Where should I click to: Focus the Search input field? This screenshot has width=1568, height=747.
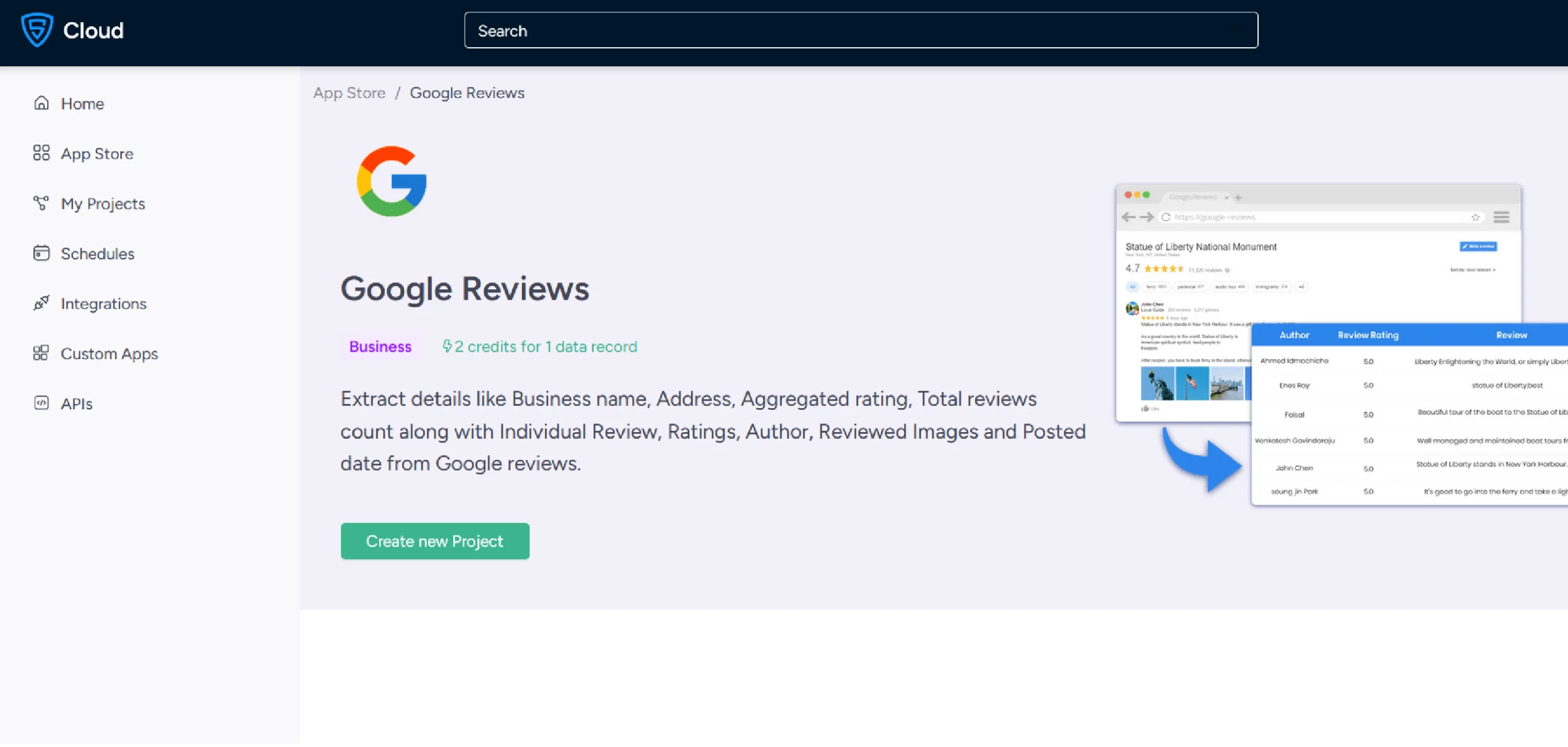click(861, 30)
